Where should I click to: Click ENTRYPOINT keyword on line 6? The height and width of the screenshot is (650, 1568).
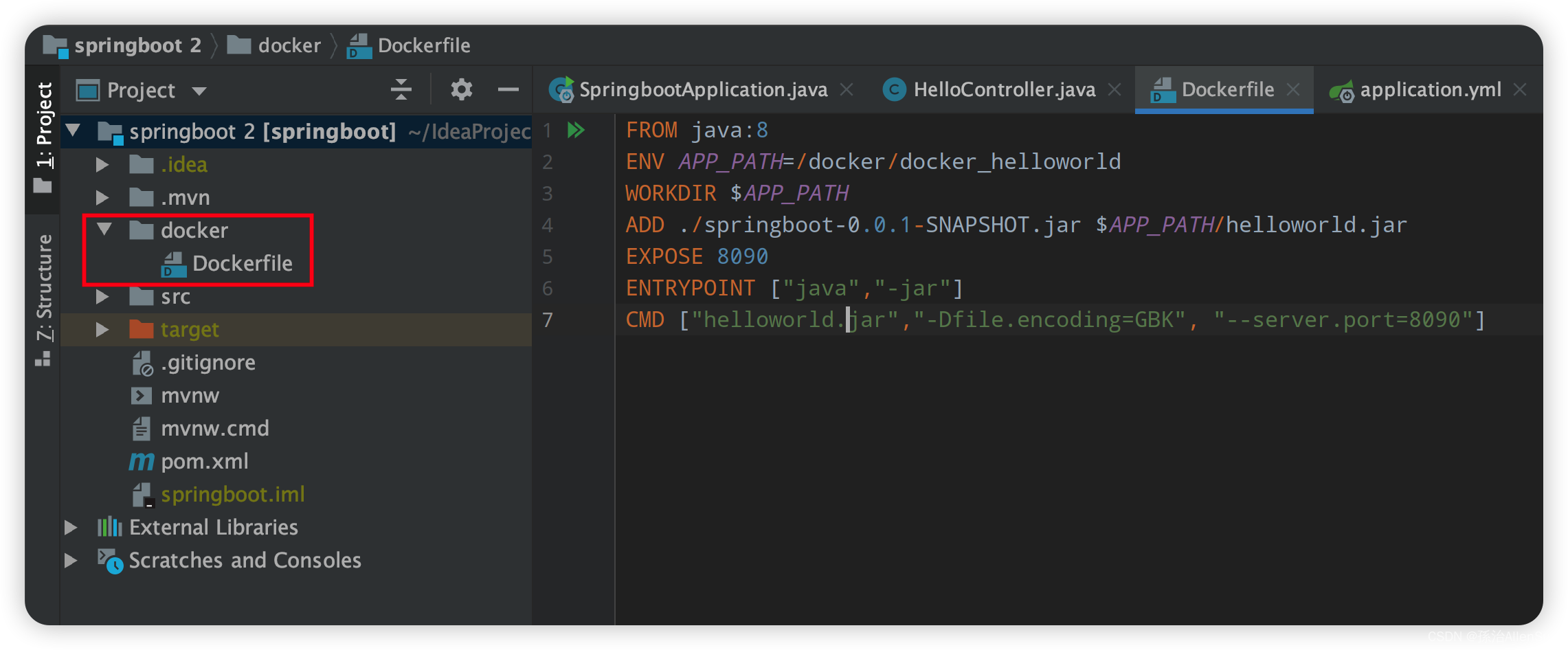(x=690, y=288)
